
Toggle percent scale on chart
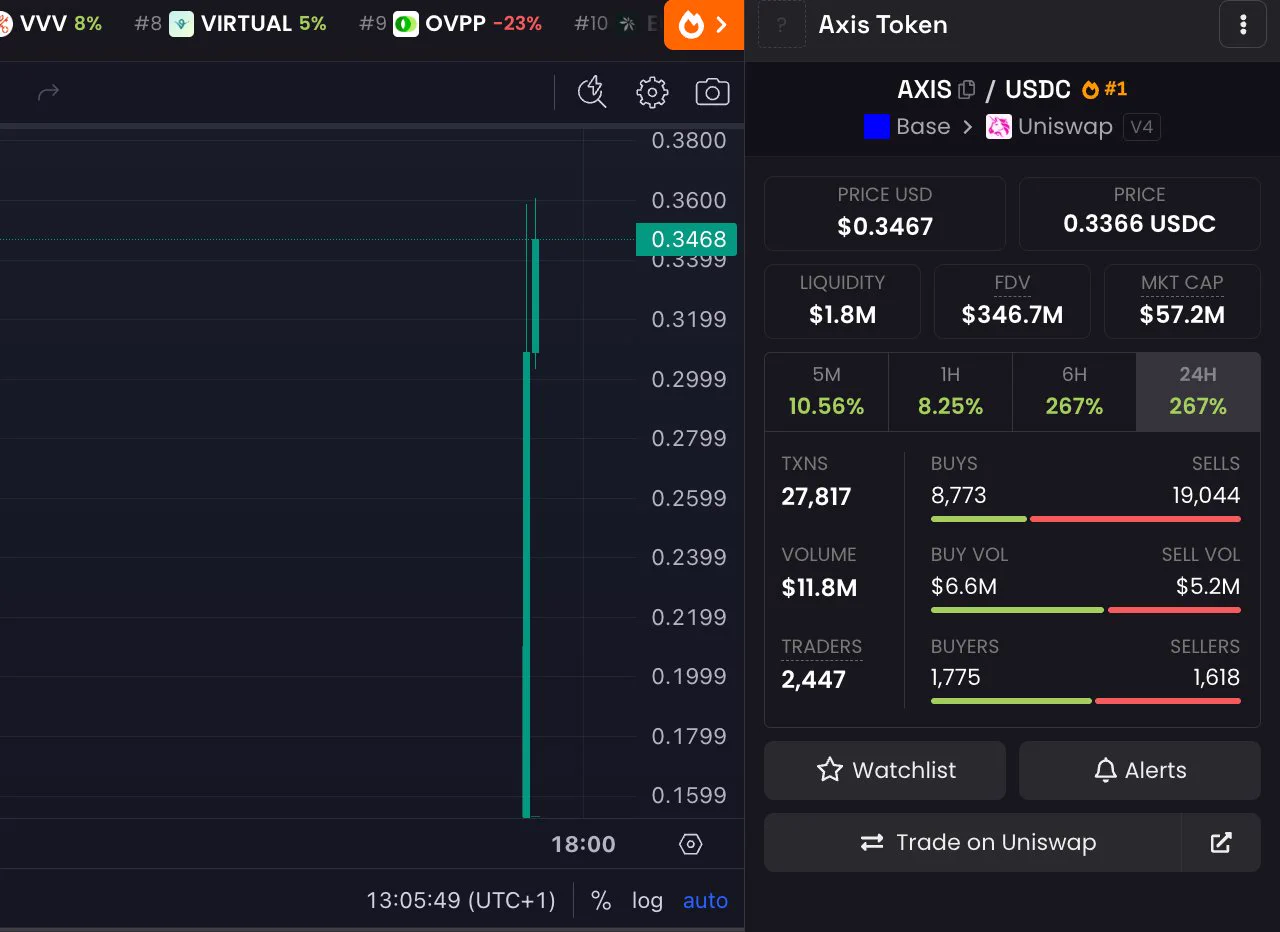601,901
